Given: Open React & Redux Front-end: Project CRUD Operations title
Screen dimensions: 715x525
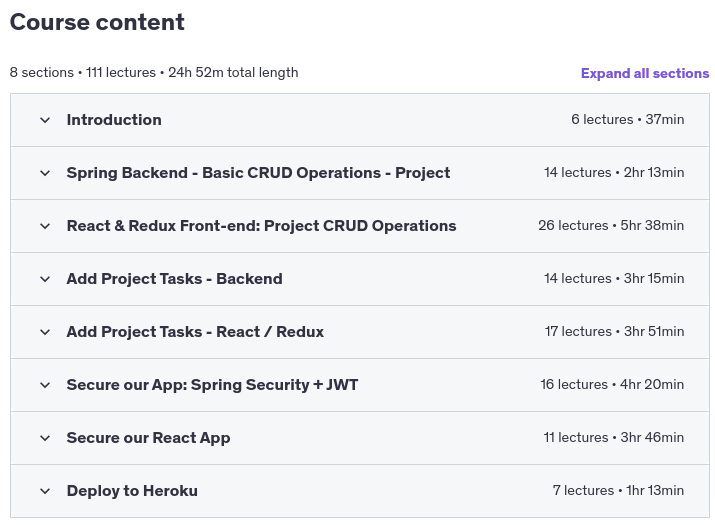Looking at the screenshot, I should pos(261,226).
